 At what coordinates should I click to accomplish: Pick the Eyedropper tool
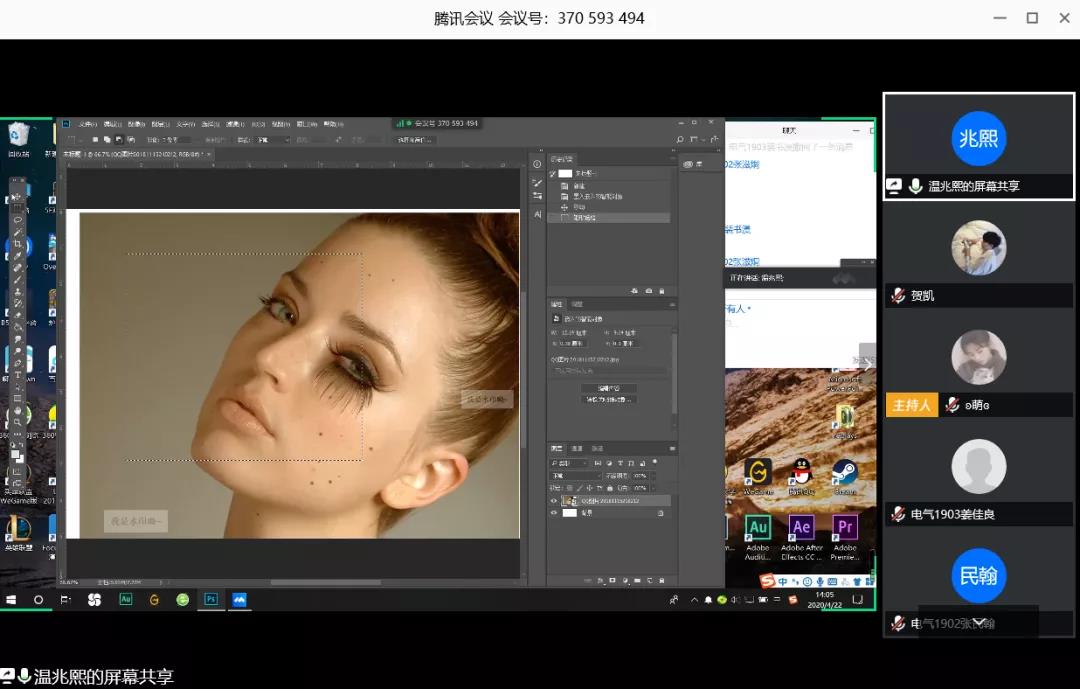coord(17,256)
